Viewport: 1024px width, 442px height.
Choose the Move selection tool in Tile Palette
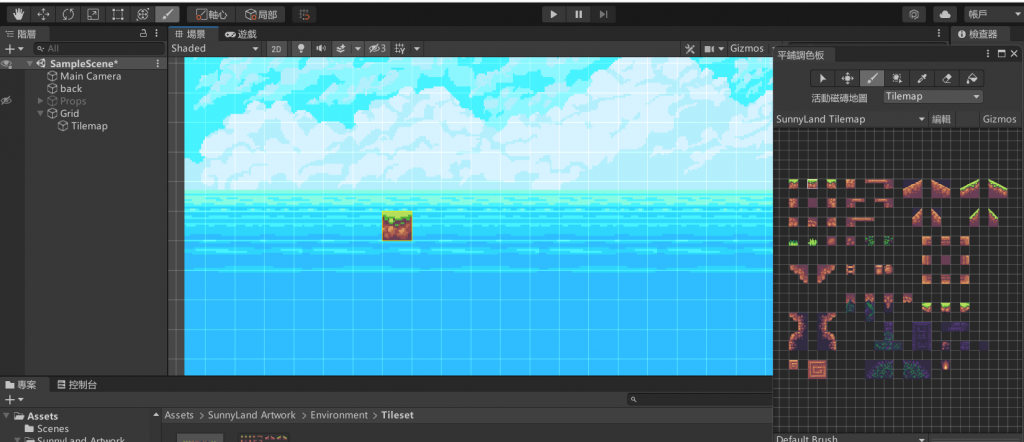pyautogui.click(x=847, y=78)
